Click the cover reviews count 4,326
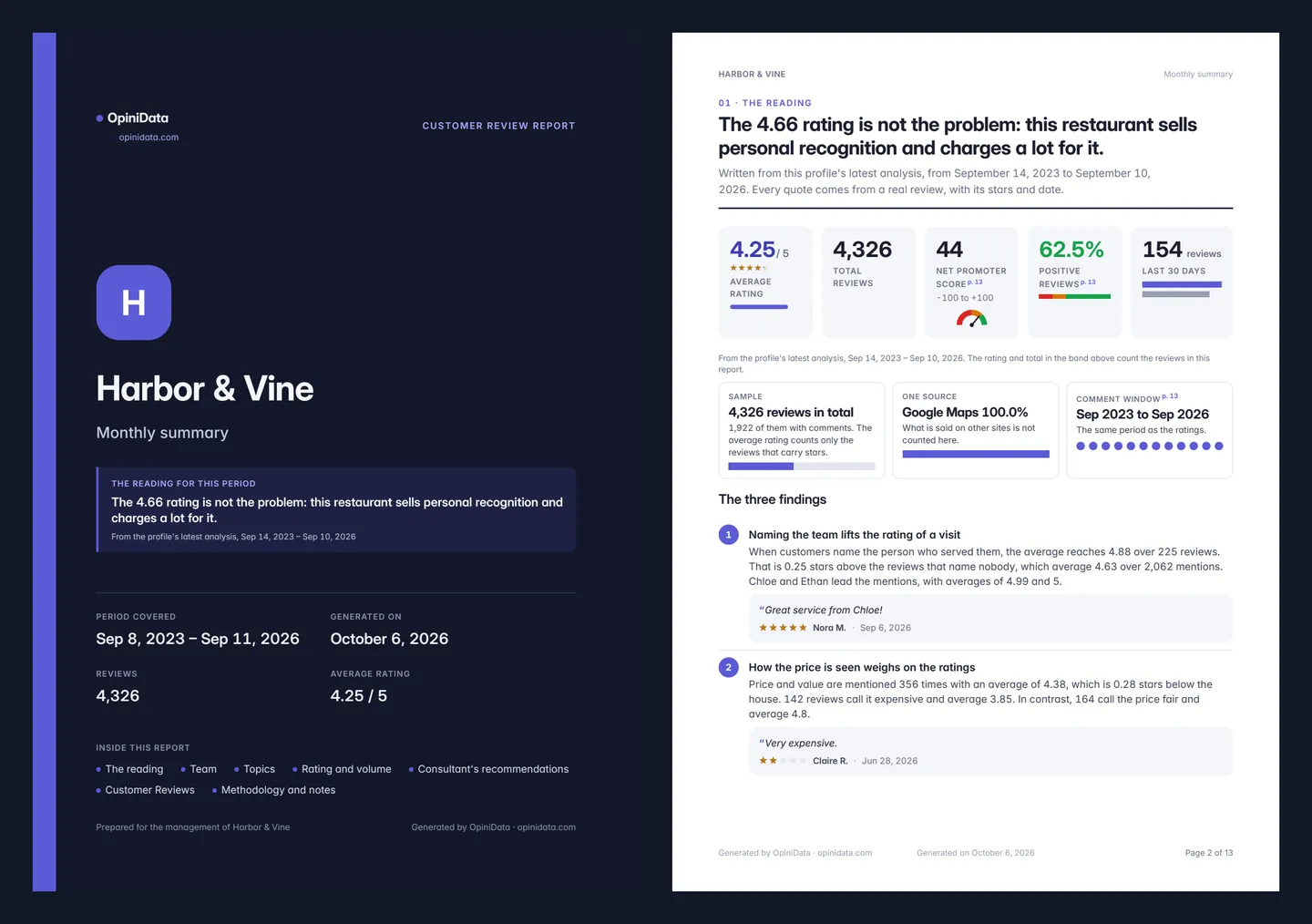The height and width of the screenshot is (924, 1312). point(118,695)
